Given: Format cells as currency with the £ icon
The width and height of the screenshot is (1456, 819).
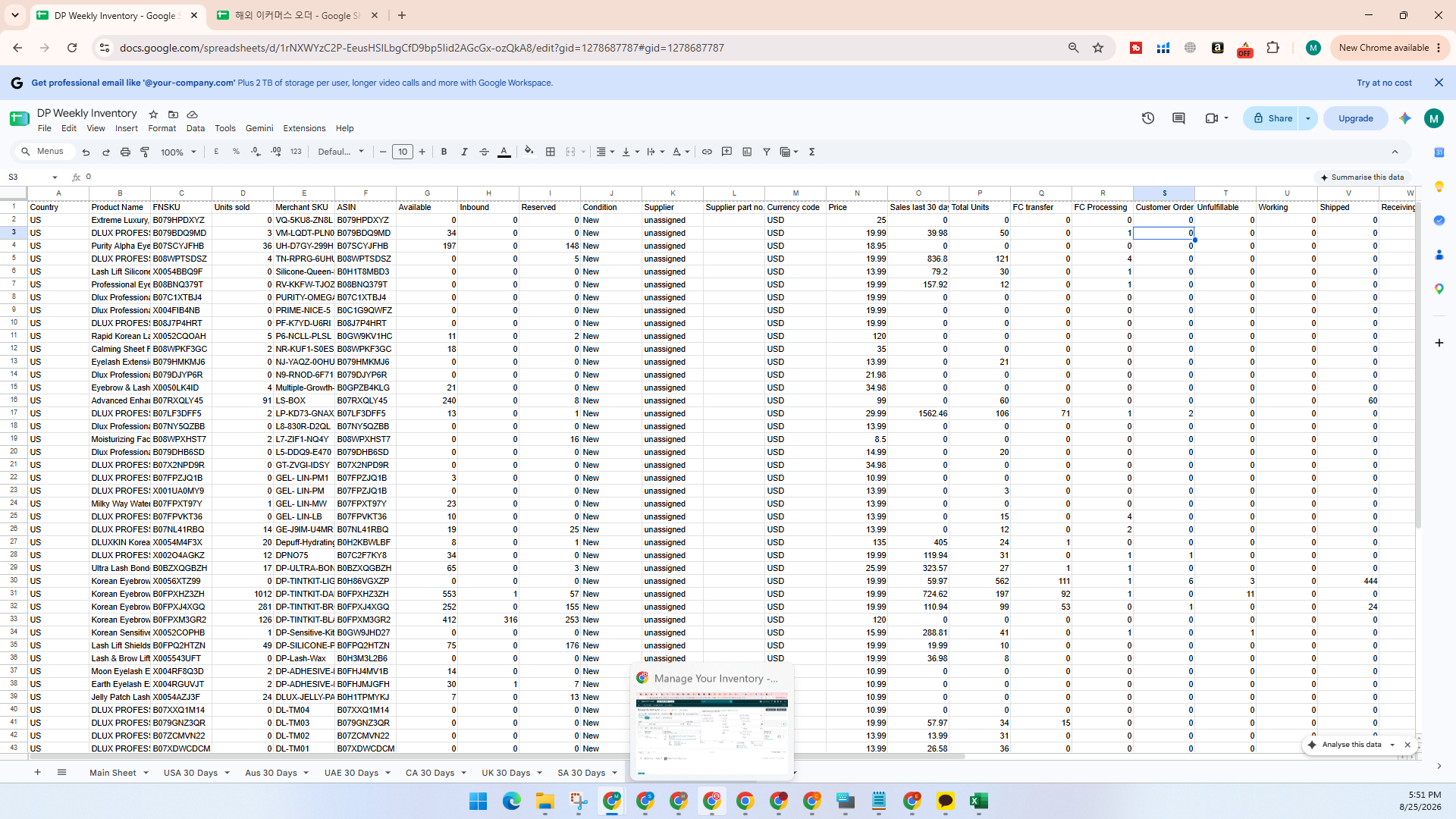Looking at the screenshot, I should pos(216,152).
